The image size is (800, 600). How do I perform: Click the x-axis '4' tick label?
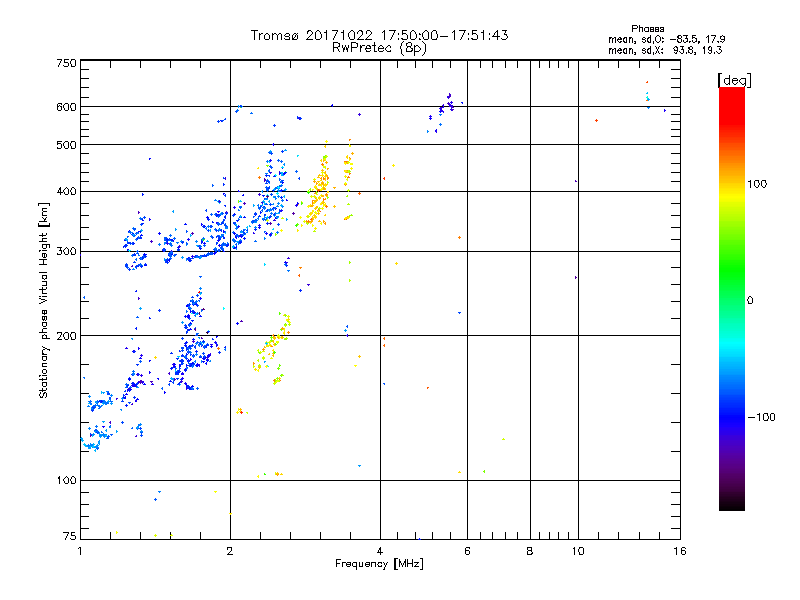pos(380,551)
